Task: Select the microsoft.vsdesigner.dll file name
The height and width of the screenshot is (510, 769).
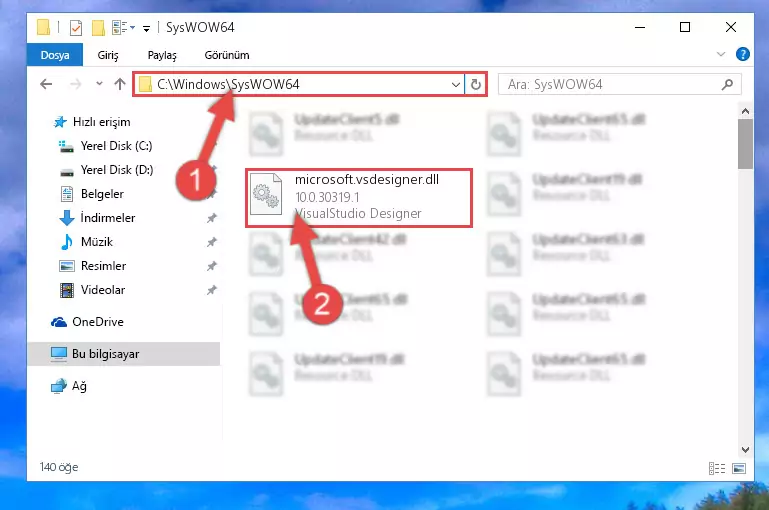Action: [367, 179]
